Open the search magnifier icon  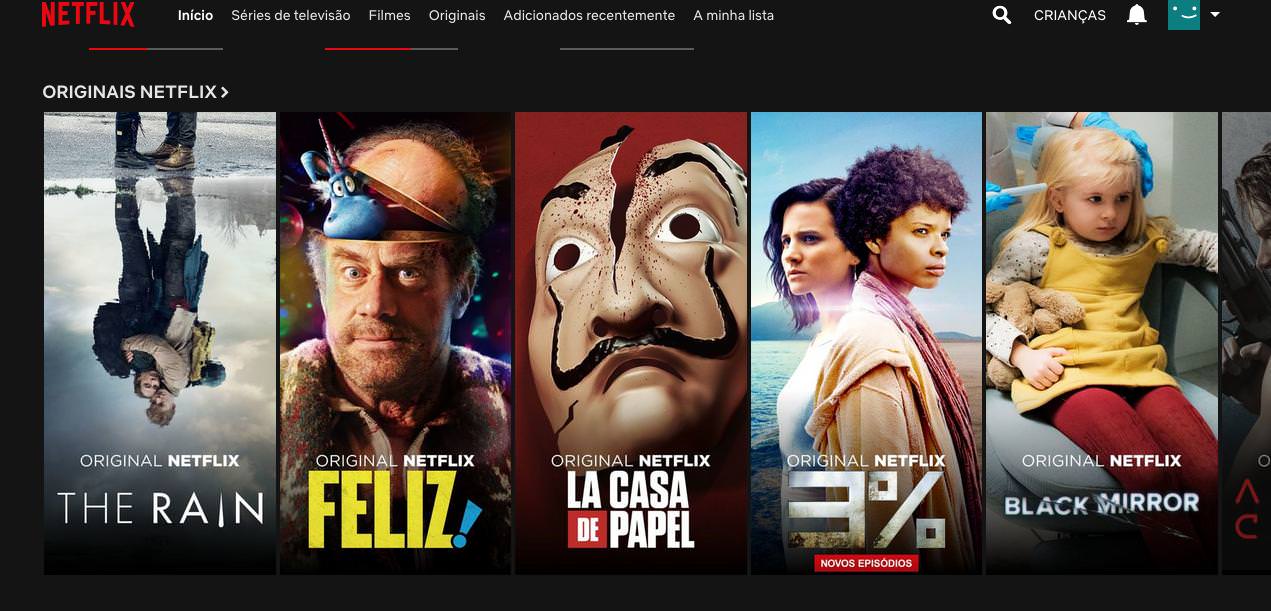point(1001,15)
